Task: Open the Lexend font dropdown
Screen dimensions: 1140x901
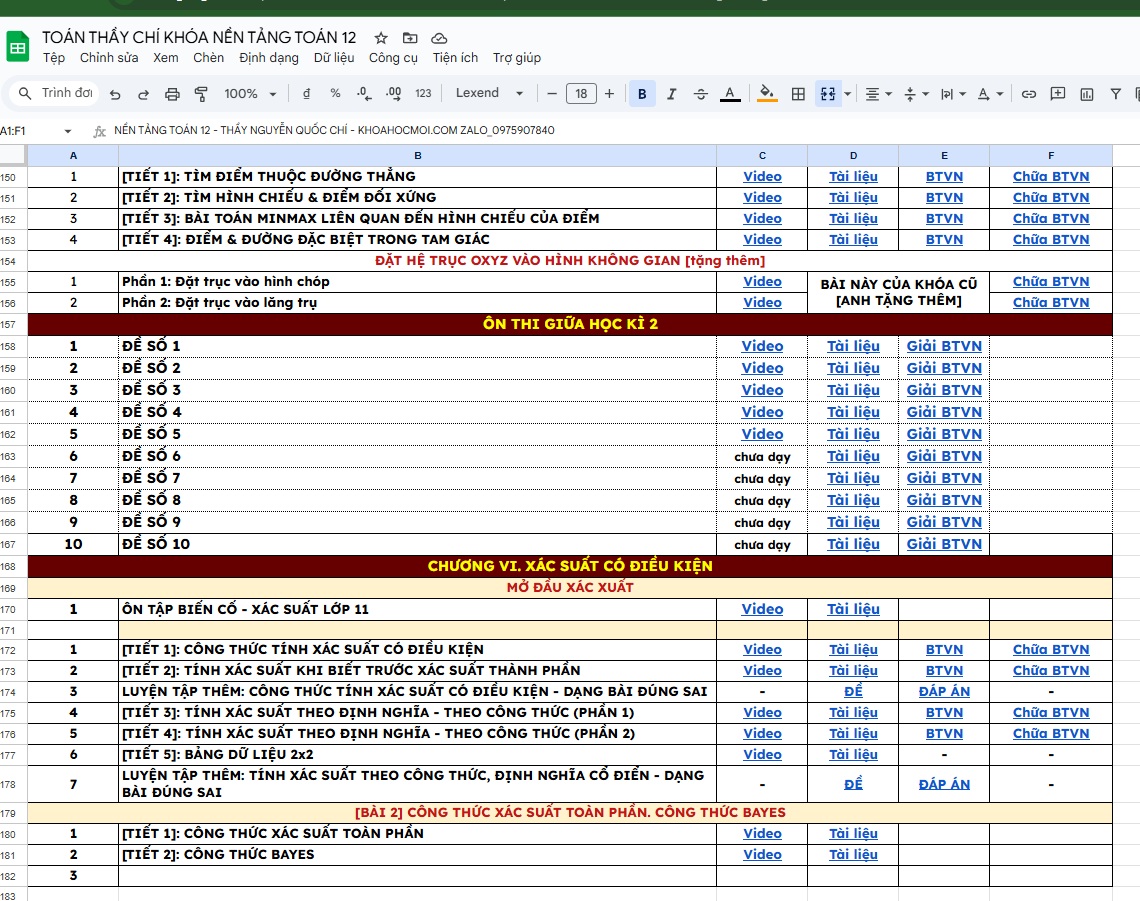Action: click(x=489, y=93)
